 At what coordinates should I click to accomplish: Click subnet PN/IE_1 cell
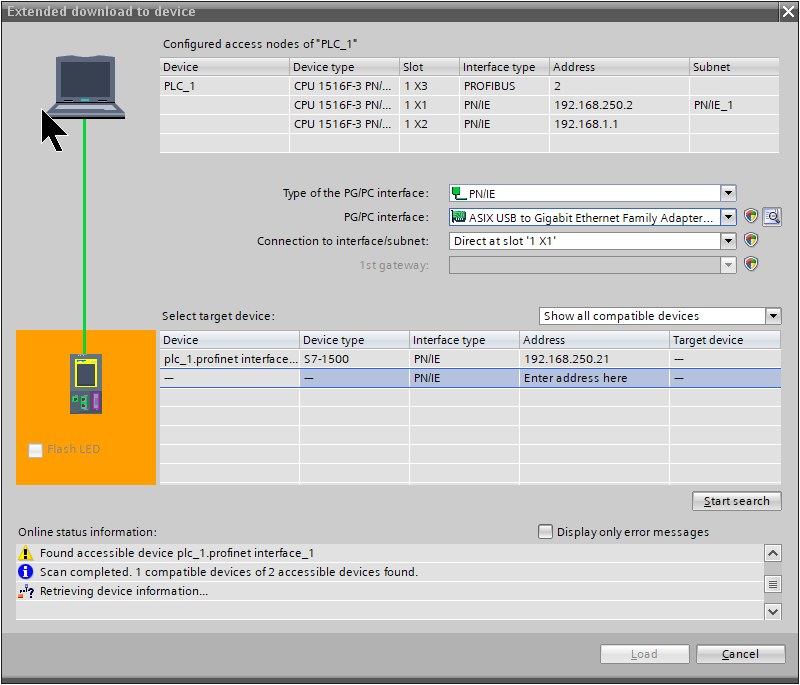(x=734, y=105)
